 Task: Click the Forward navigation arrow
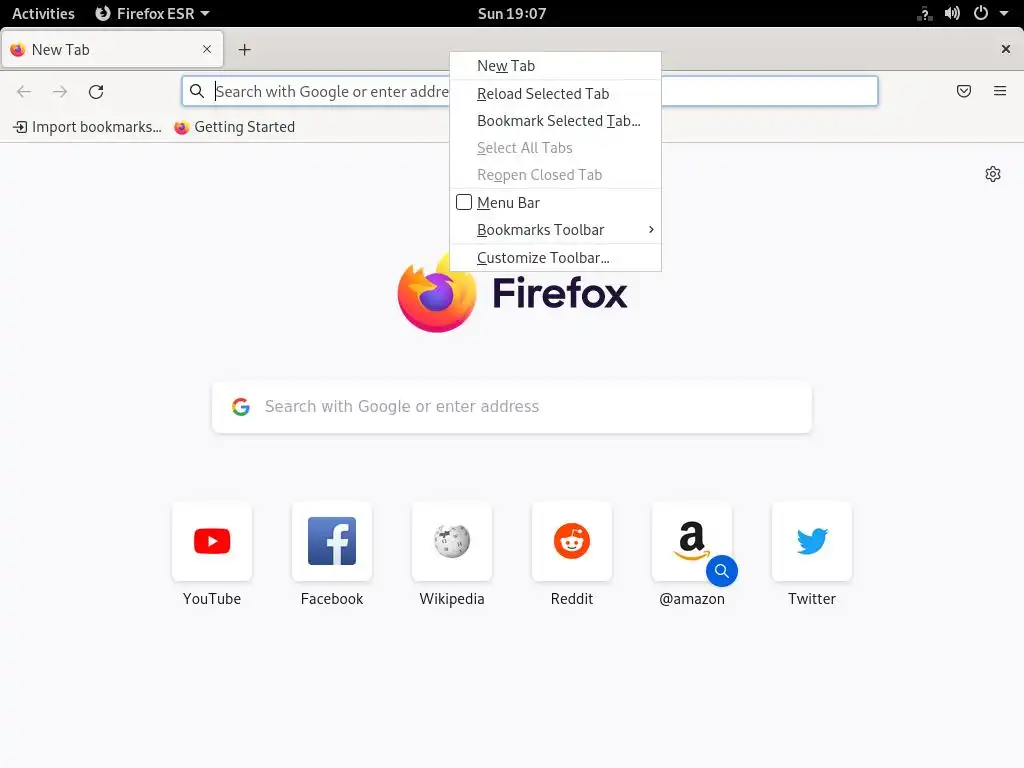click(x=59, y=91)
